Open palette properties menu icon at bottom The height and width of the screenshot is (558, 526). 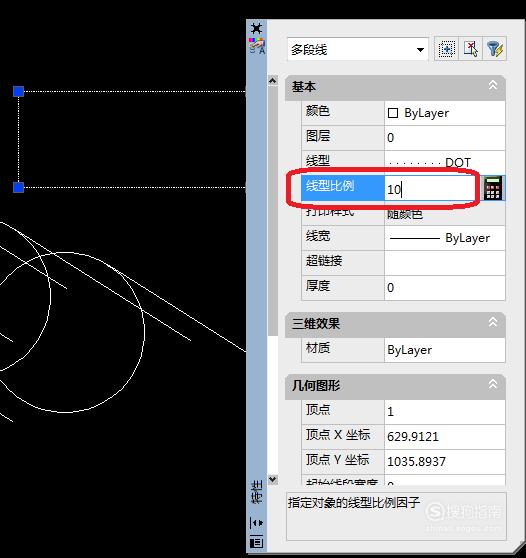click(256, 542)
